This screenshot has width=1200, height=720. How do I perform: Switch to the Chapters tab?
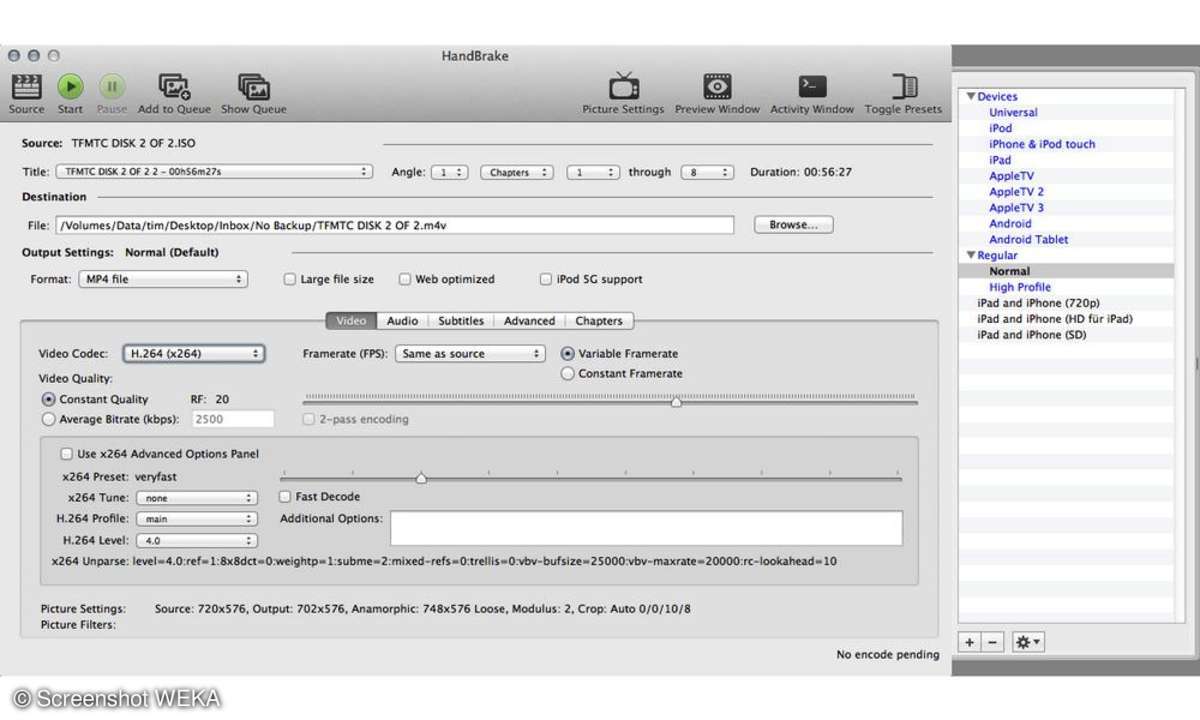pyautogui.click(x=599, y=321)
